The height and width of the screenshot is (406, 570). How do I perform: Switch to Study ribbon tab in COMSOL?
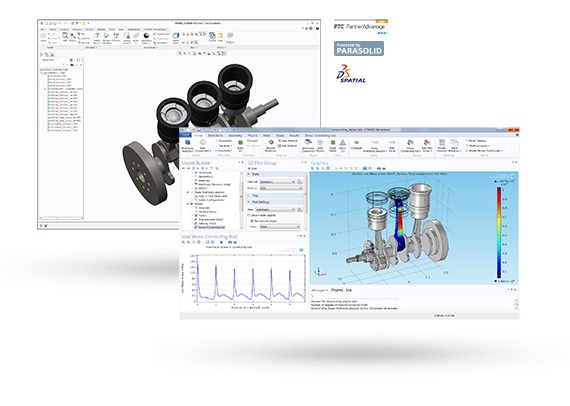point(280,135)
